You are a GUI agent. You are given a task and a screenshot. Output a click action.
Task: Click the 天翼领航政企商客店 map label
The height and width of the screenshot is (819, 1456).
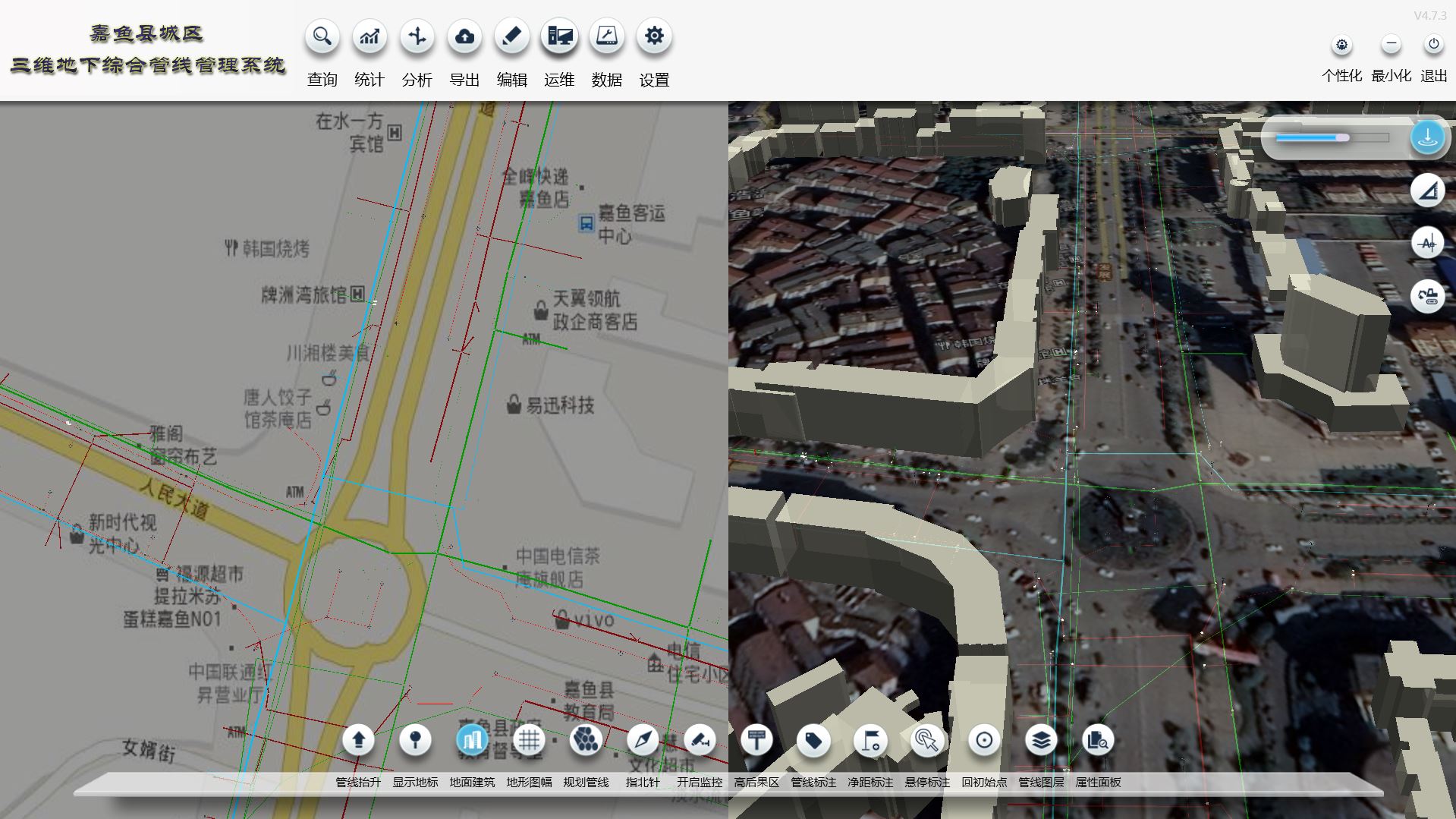point(595,310)
